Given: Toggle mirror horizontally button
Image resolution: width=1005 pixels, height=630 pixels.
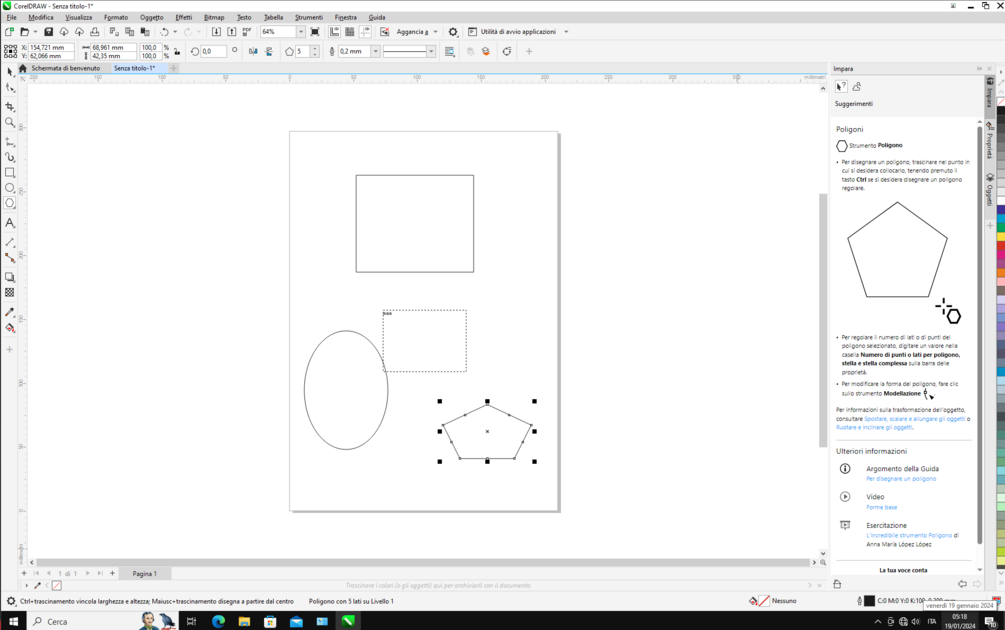Looking at the screenshot, I should 253,51.
